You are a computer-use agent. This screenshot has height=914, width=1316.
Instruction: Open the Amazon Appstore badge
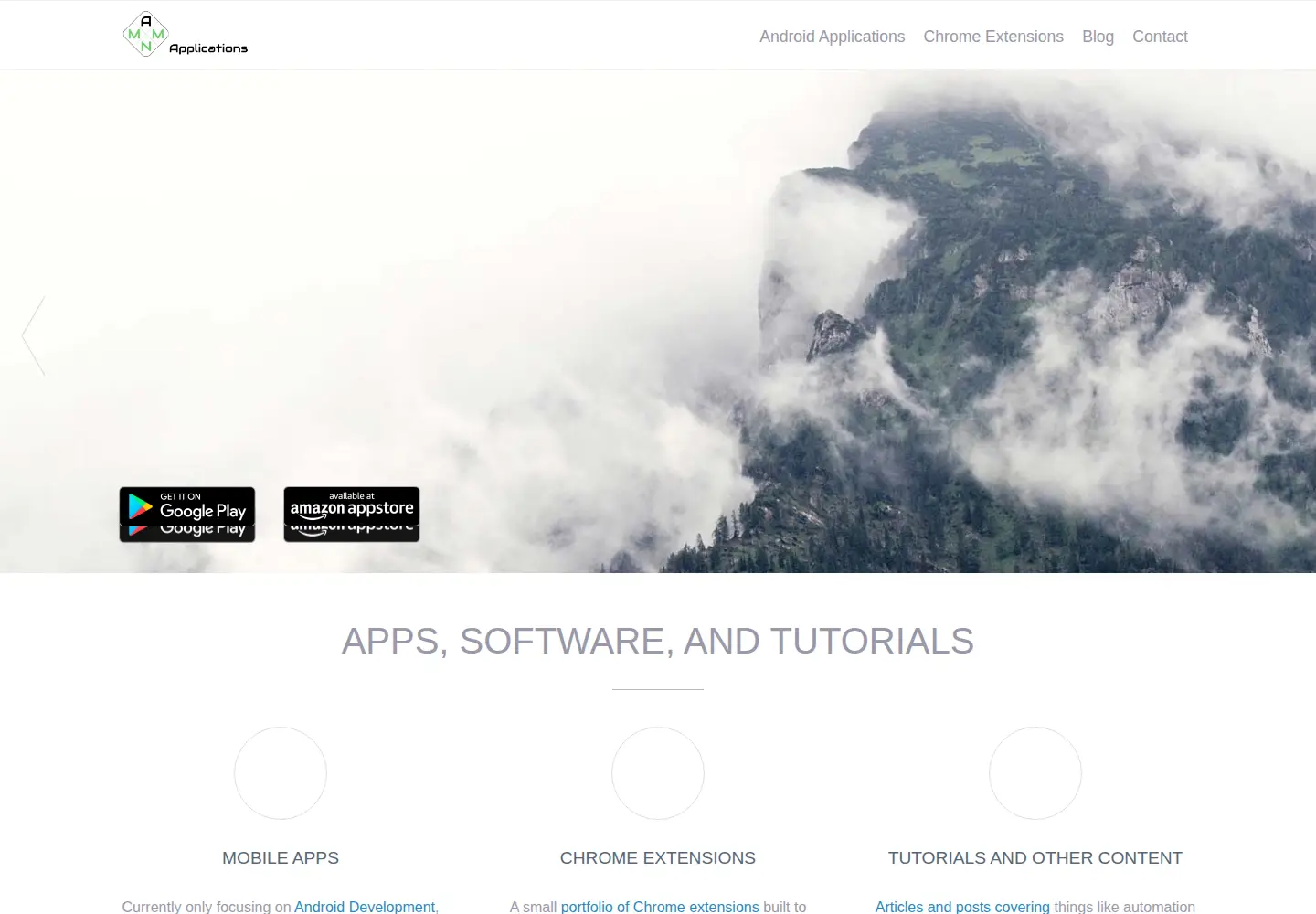352,505
